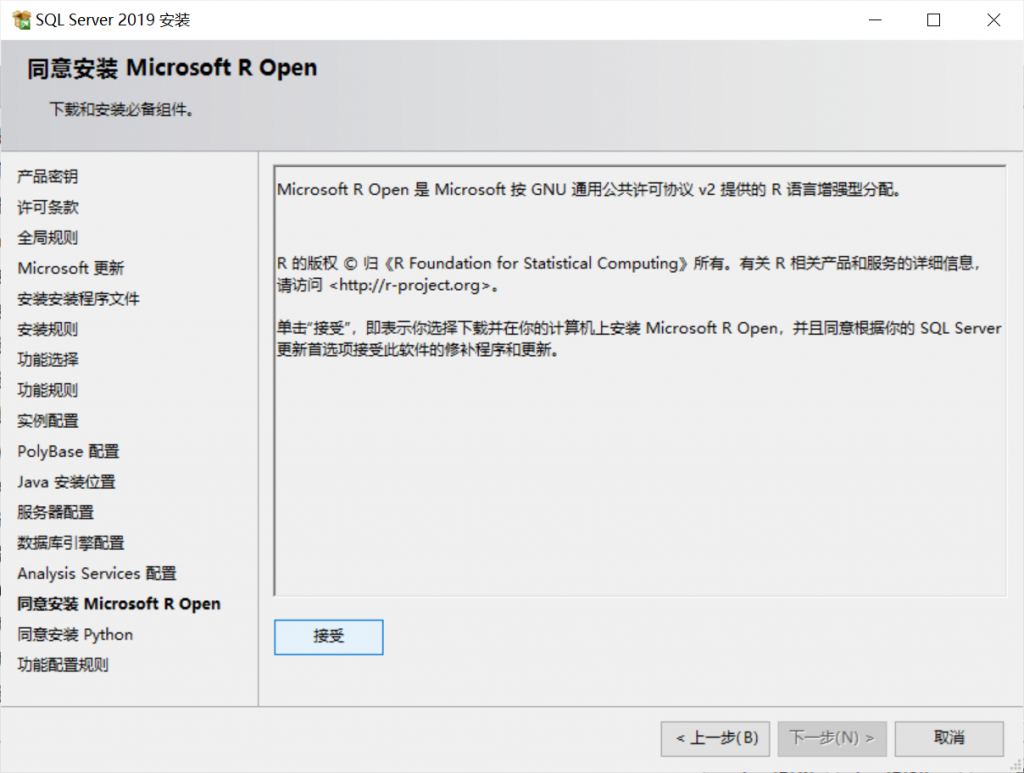Open Analysis Services 配置 step

(96, 574)
